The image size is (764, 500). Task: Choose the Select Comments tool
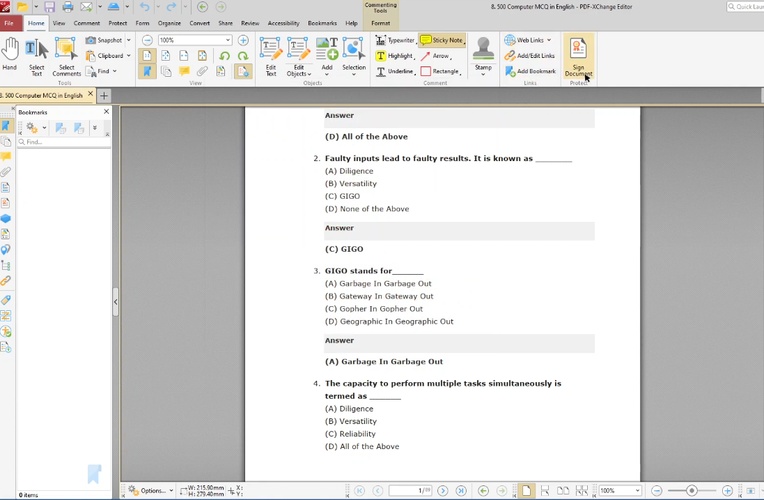coord(66,58)
